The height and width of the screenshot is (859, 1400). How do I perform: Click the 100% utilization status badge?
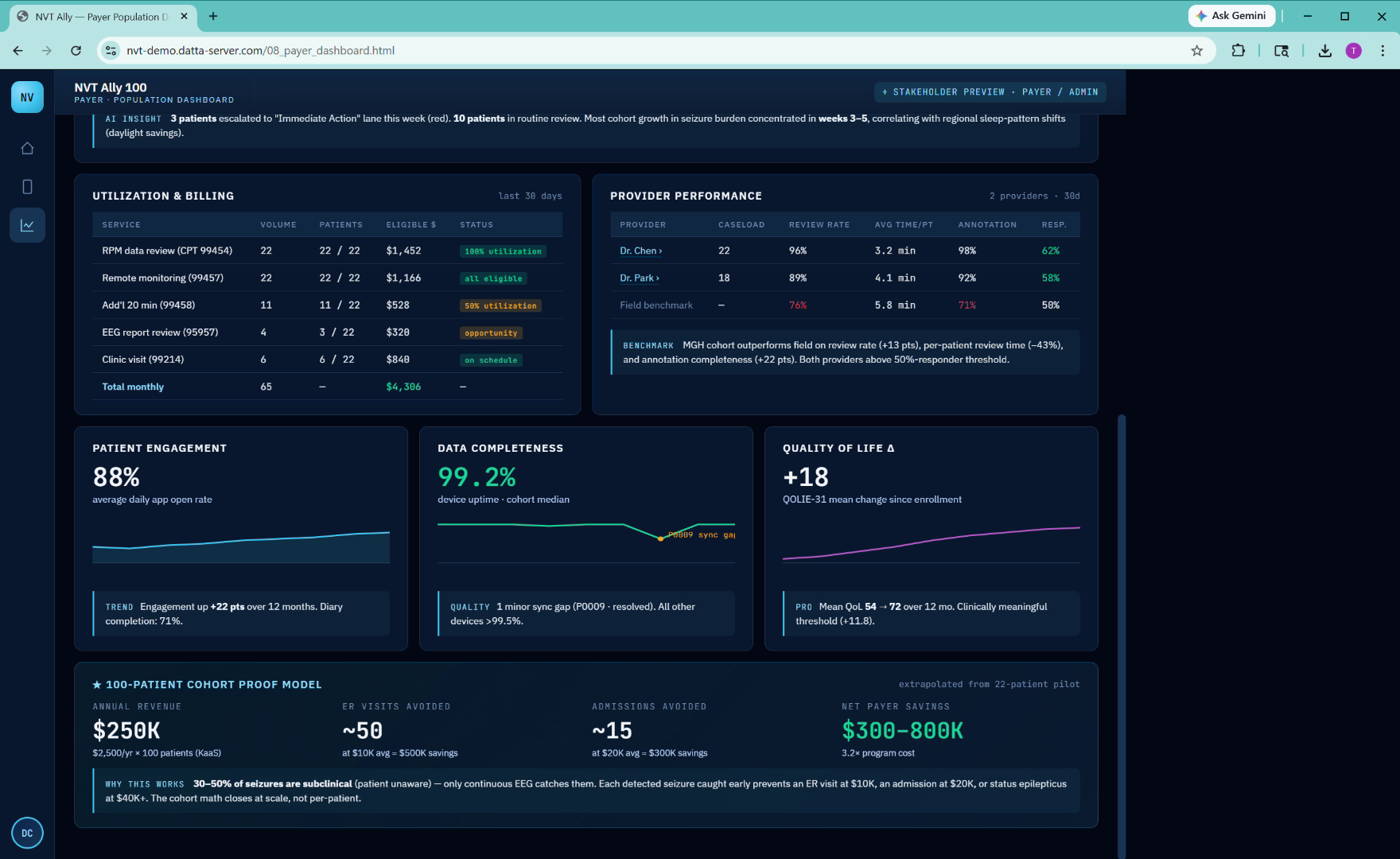click(x=503, y=251)
